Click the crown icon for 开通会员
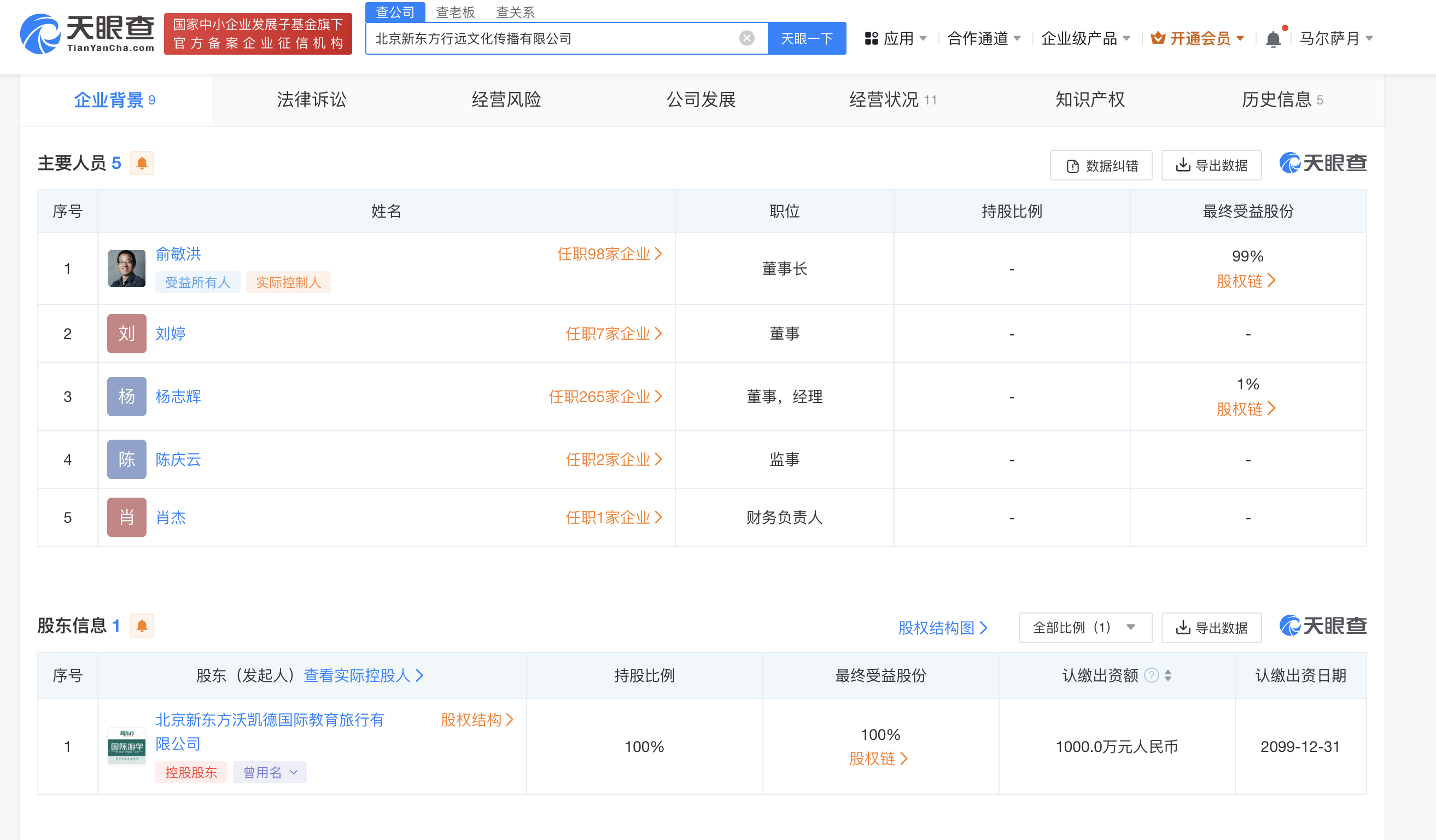 click(x=1157, y=38)
